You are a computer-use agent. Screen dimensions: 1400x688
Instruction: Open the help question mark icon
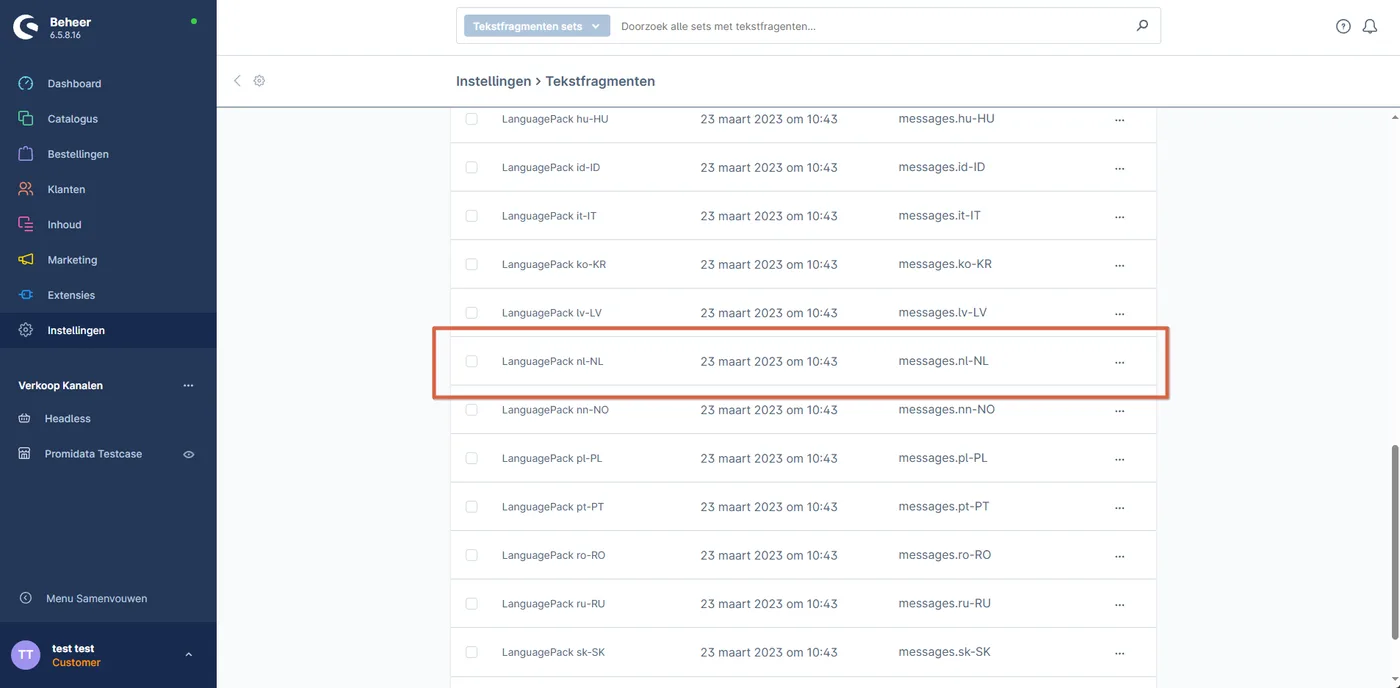pos(1343,27)
